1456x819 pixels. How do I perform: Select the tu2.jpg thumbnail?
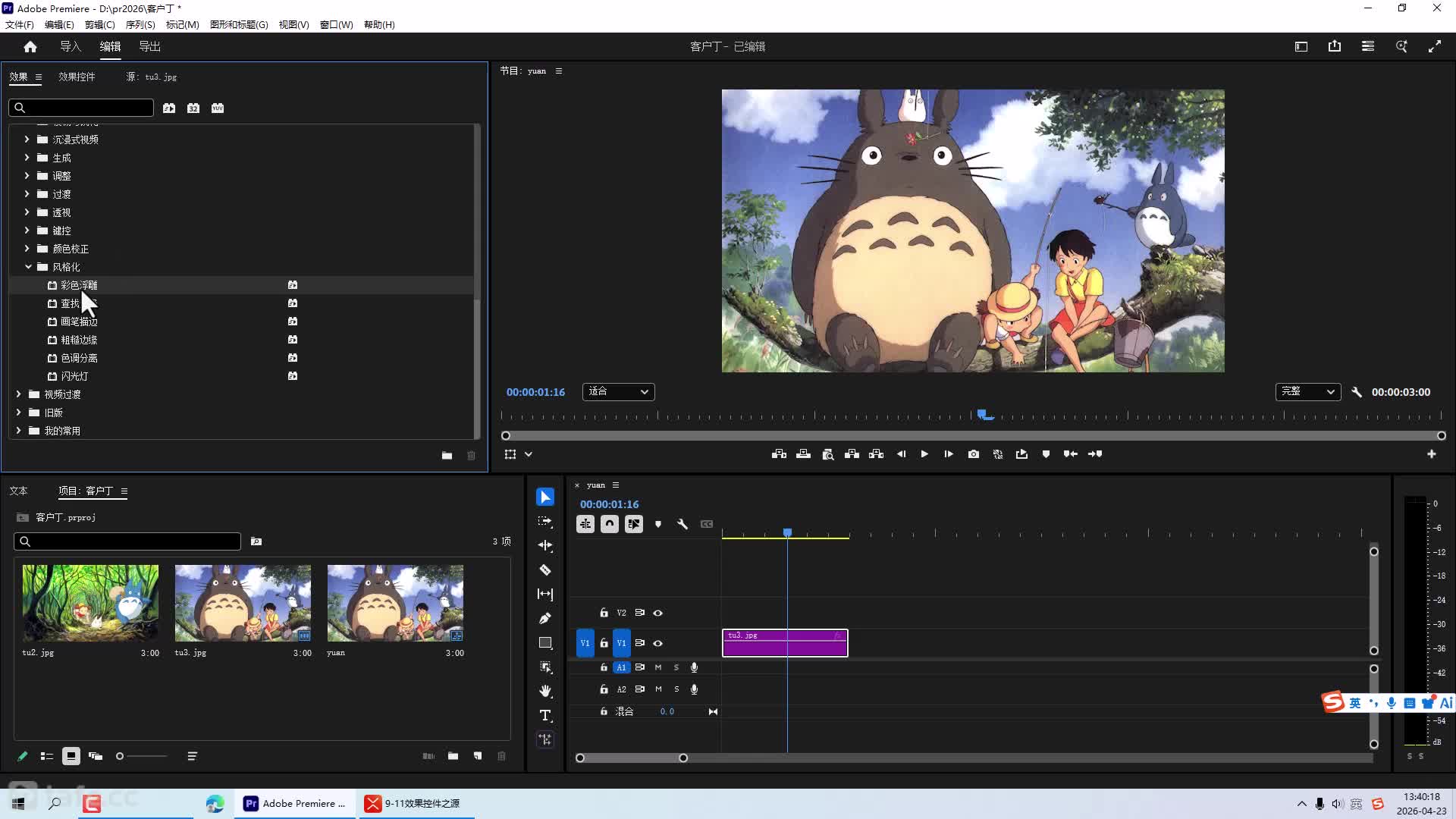point(91,603)
